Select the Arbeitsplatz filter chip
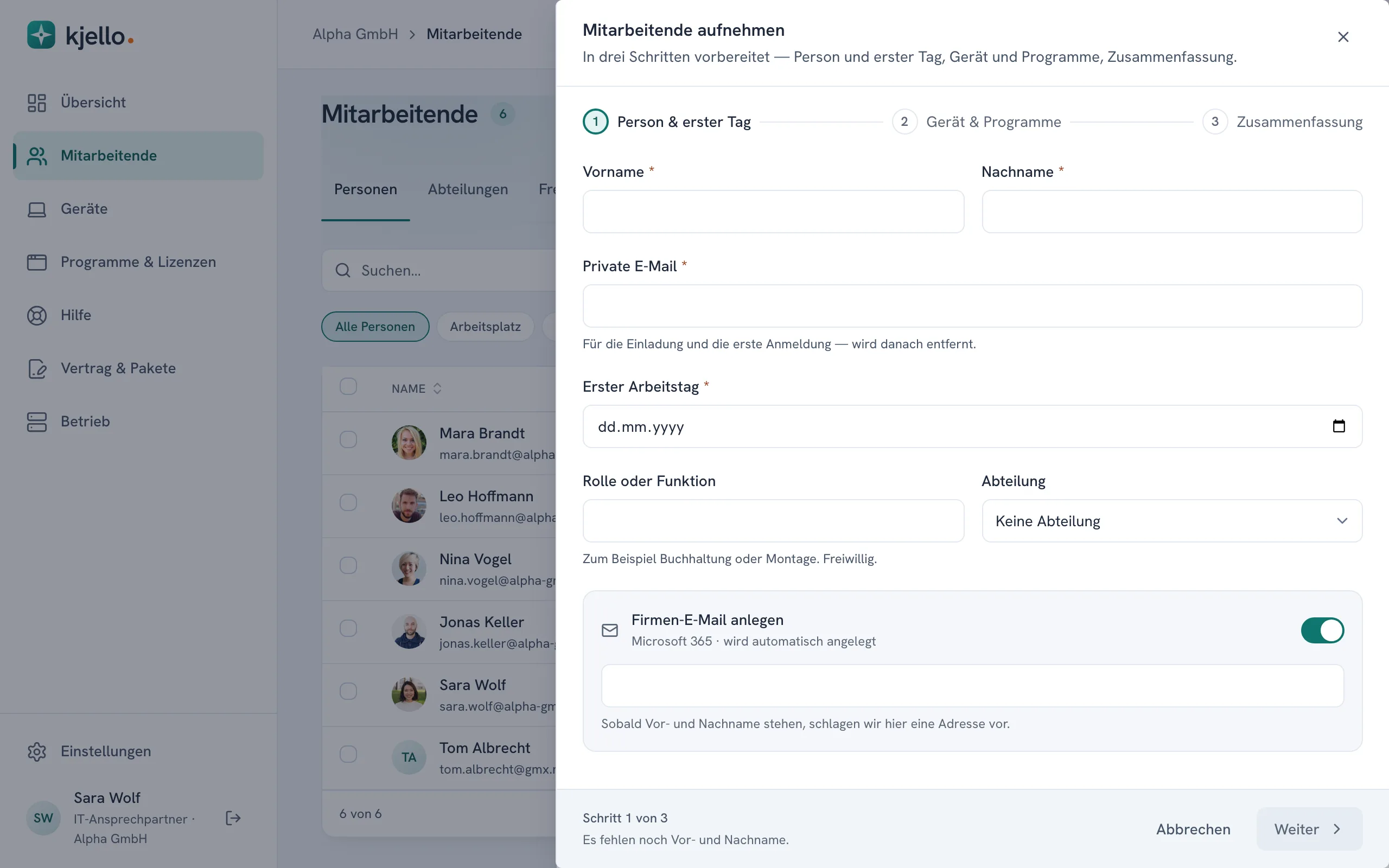 [x=485, y=327]
